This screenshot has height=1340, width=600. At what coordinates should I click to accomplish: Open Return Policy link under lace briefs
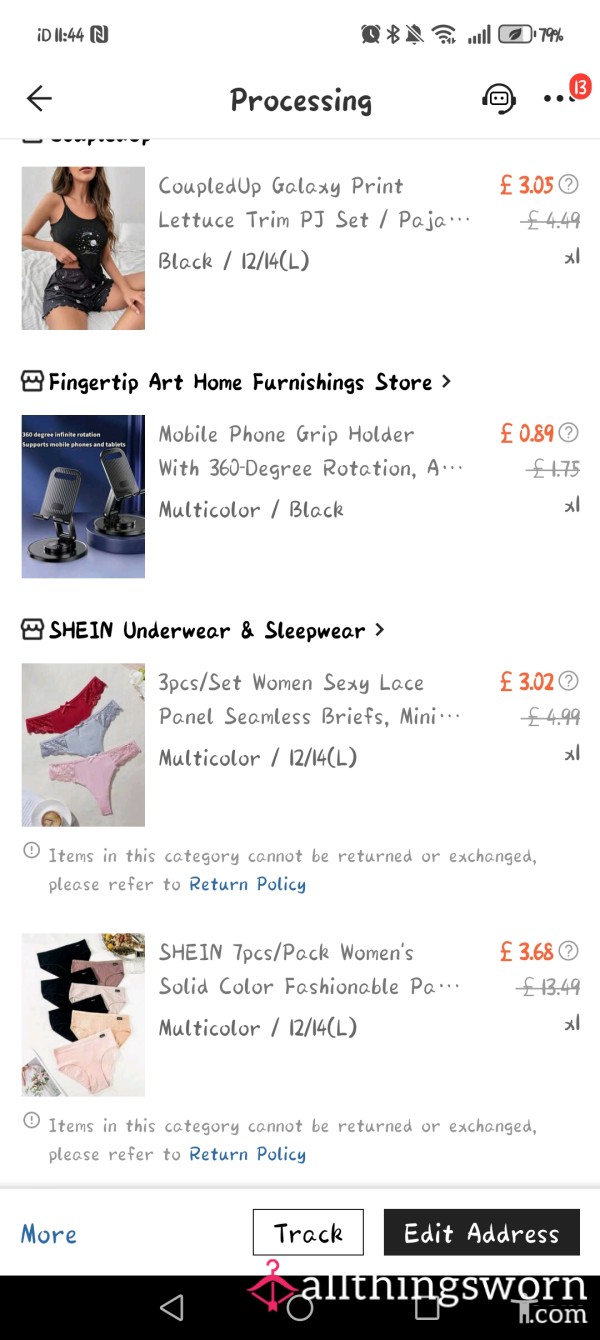(247, 884)
